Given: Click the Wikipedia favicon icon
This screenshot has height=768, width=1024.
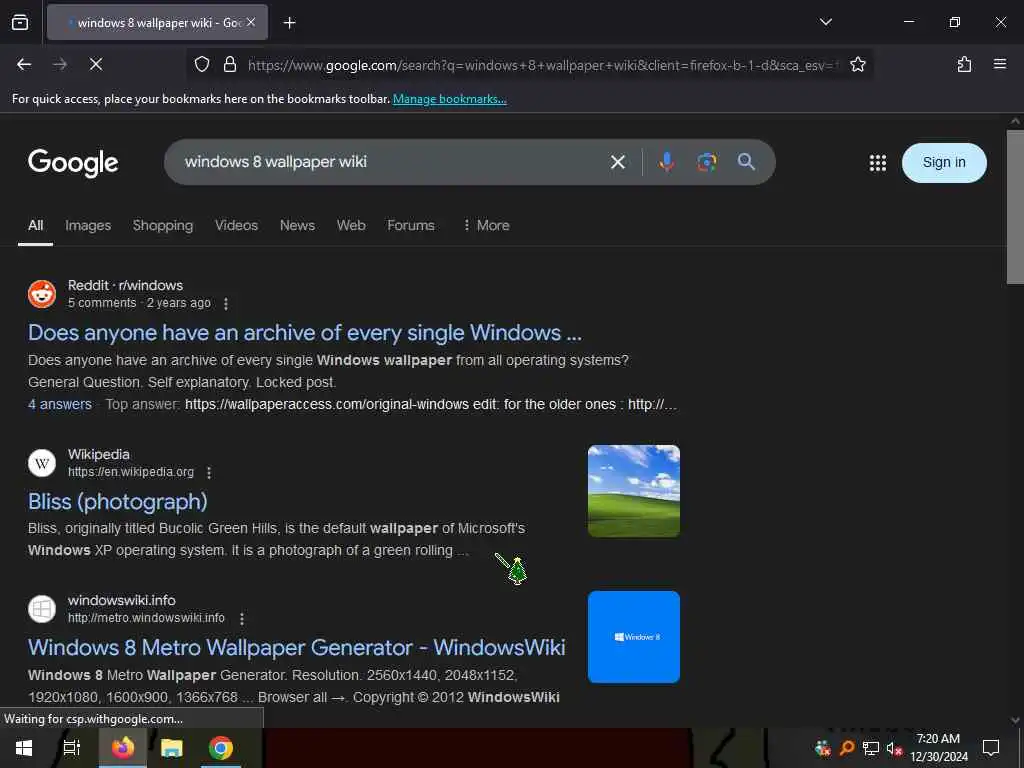Looking at the screenshot, I should [x=42, y=463].
